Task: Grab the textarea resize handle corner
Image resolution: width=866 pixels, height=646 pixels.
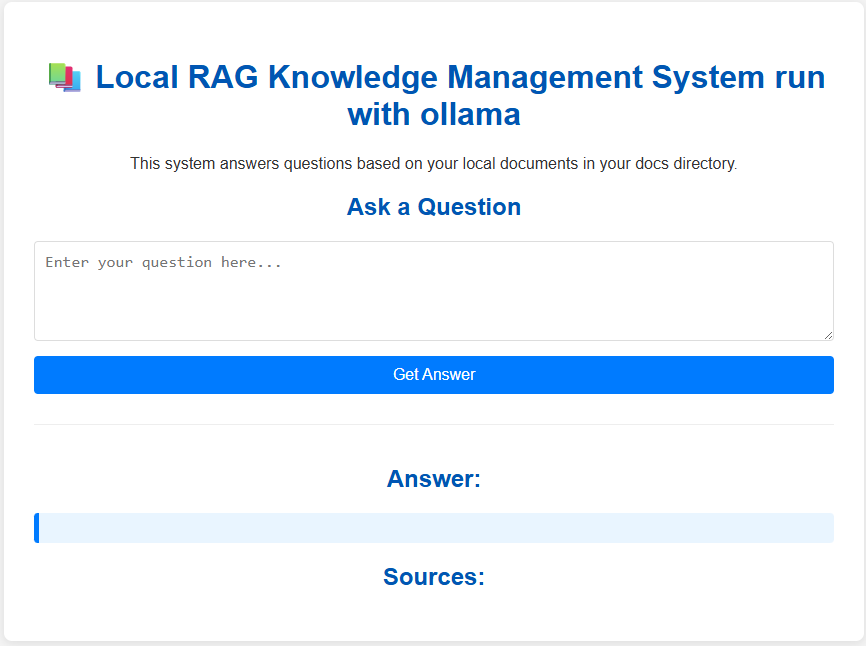Action: tap(828, 335)
